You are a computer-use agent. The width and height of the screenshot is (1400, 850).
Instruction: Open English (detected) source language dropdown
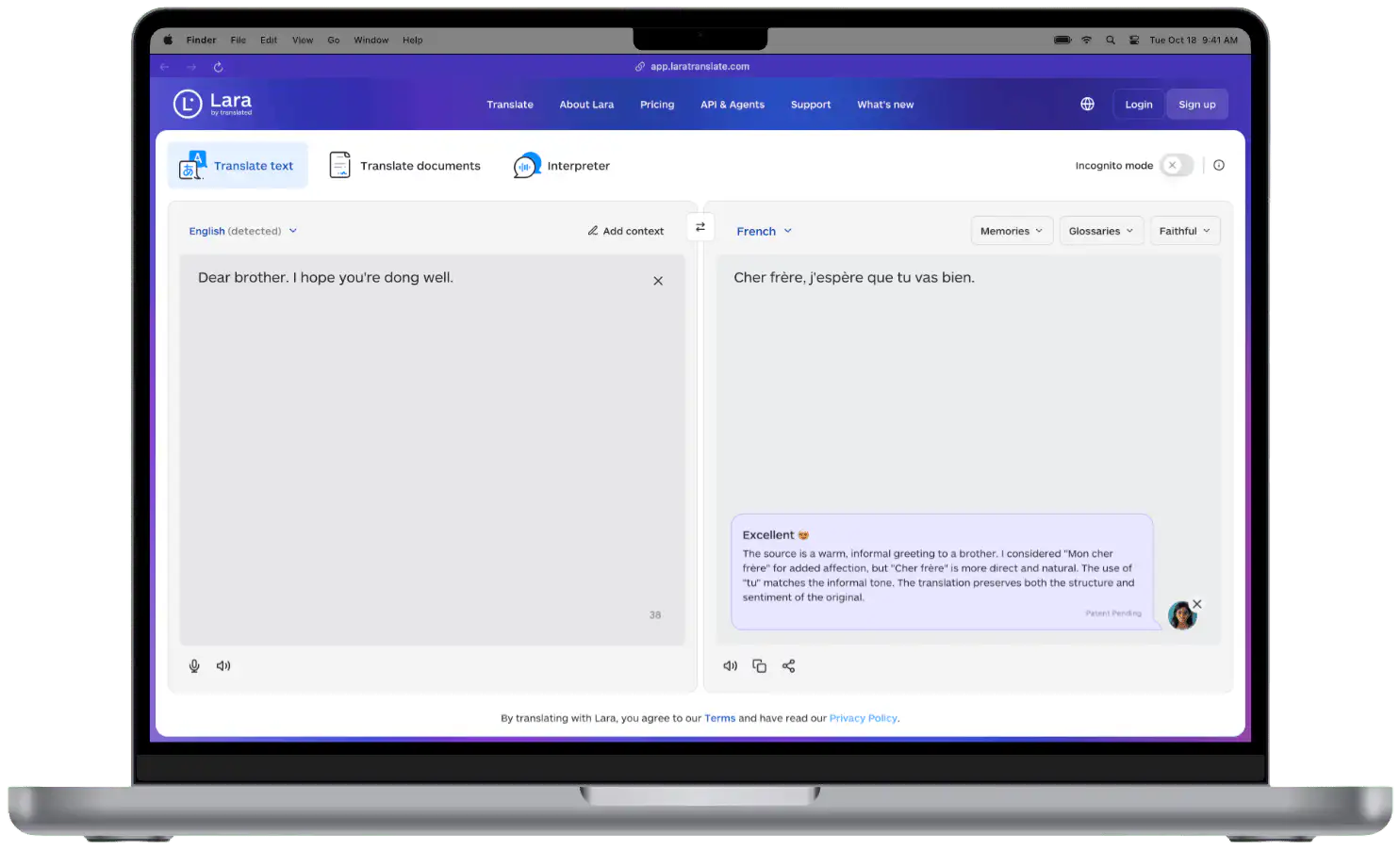[242, 232]
